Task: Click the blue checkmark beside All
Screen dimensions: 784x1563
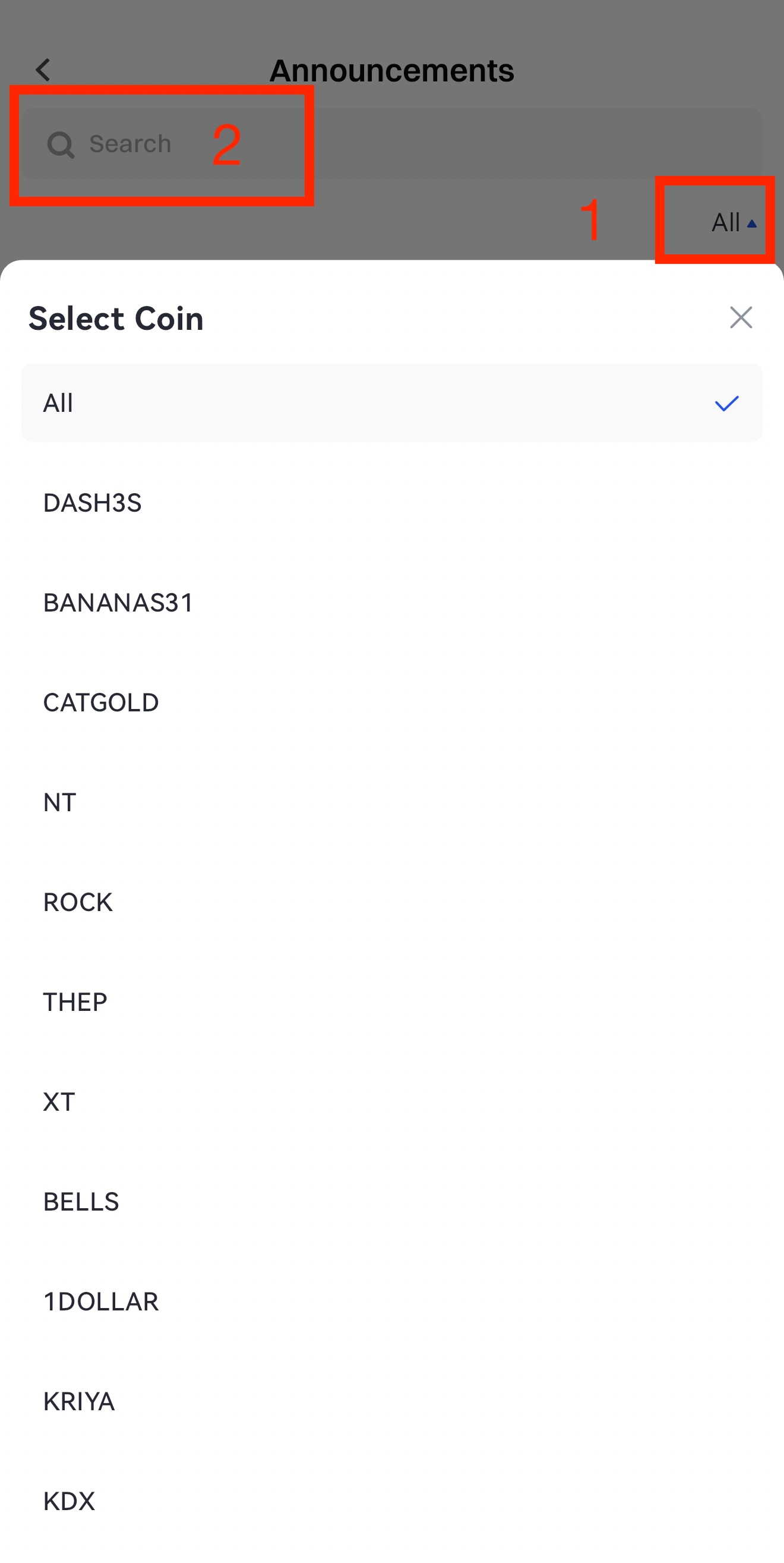Action: pyautogui.click(x=726, y=403)
